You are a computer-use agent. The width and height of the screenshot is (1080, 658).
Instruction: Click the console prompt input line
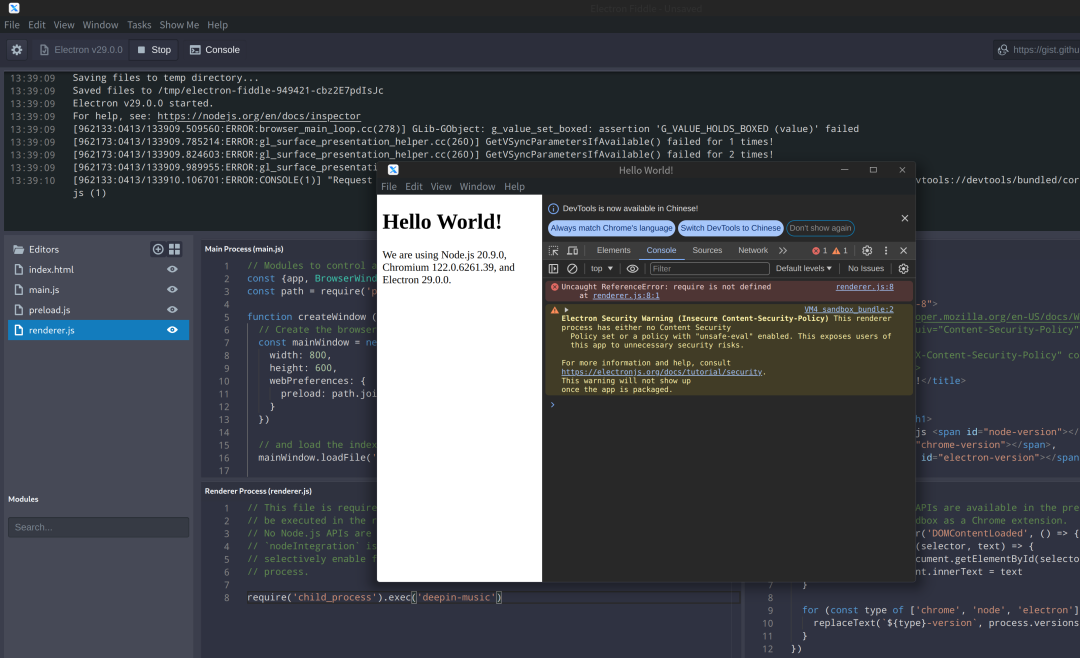[x=730, y=405]
